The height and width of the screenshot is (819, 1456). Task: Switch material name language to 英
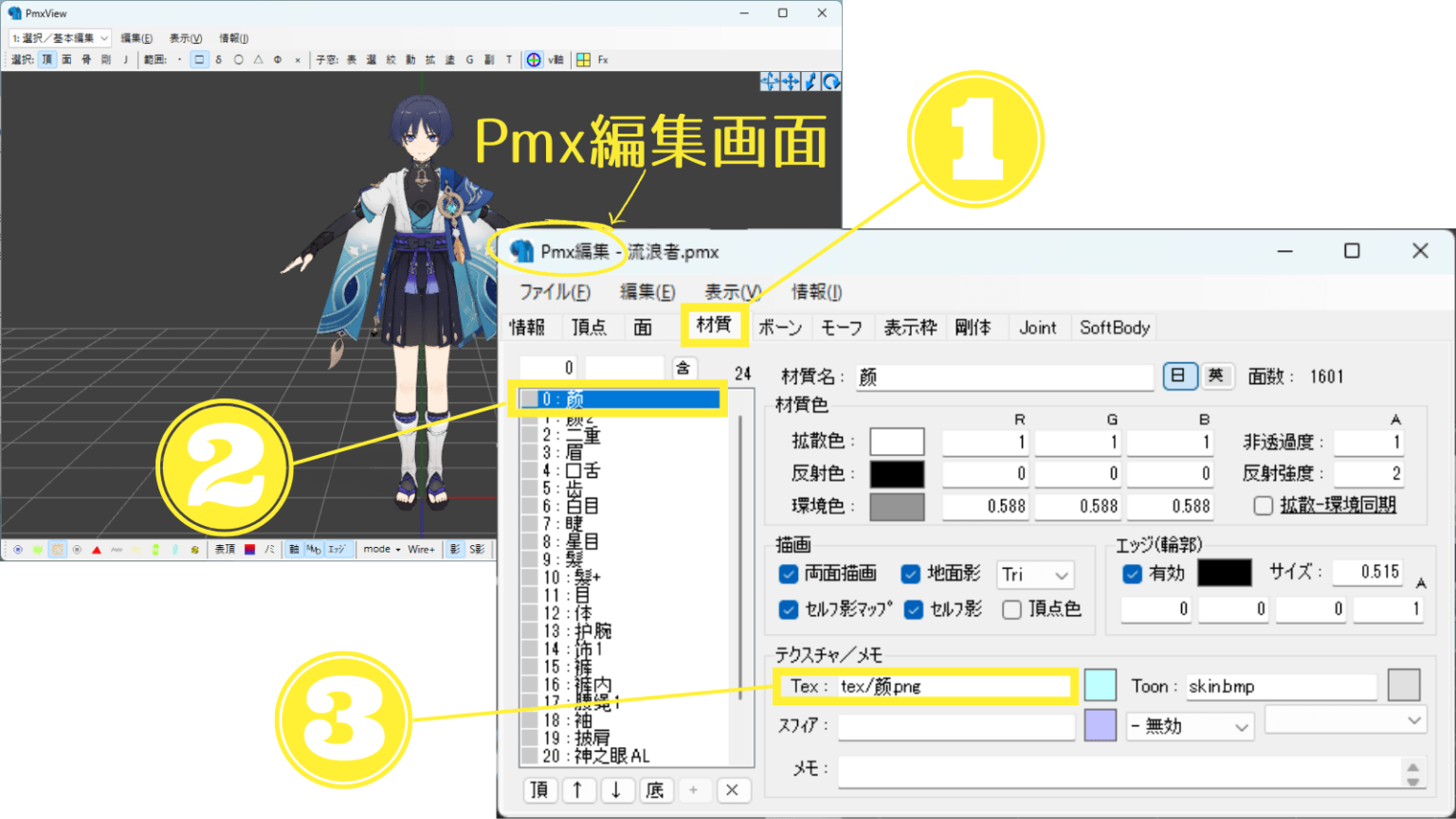(1218, 376)
